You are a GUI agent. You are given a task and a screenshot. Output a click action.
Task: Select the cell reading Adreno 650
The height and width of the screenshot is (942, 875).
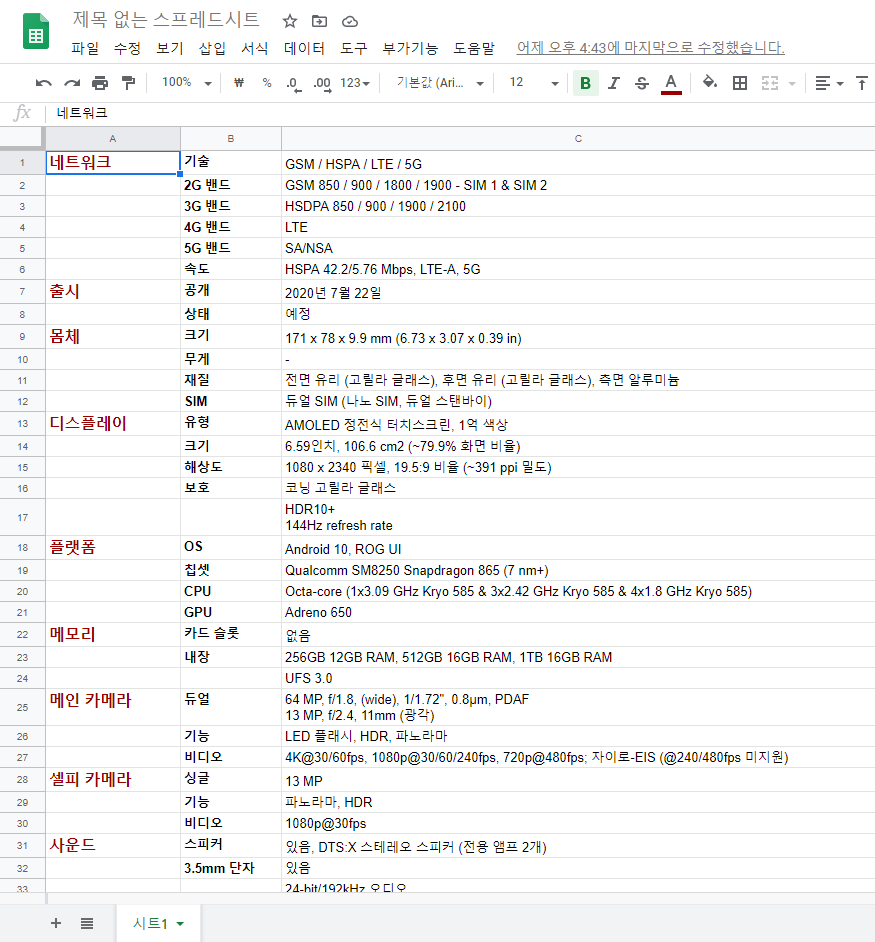(x=578, y=612)
